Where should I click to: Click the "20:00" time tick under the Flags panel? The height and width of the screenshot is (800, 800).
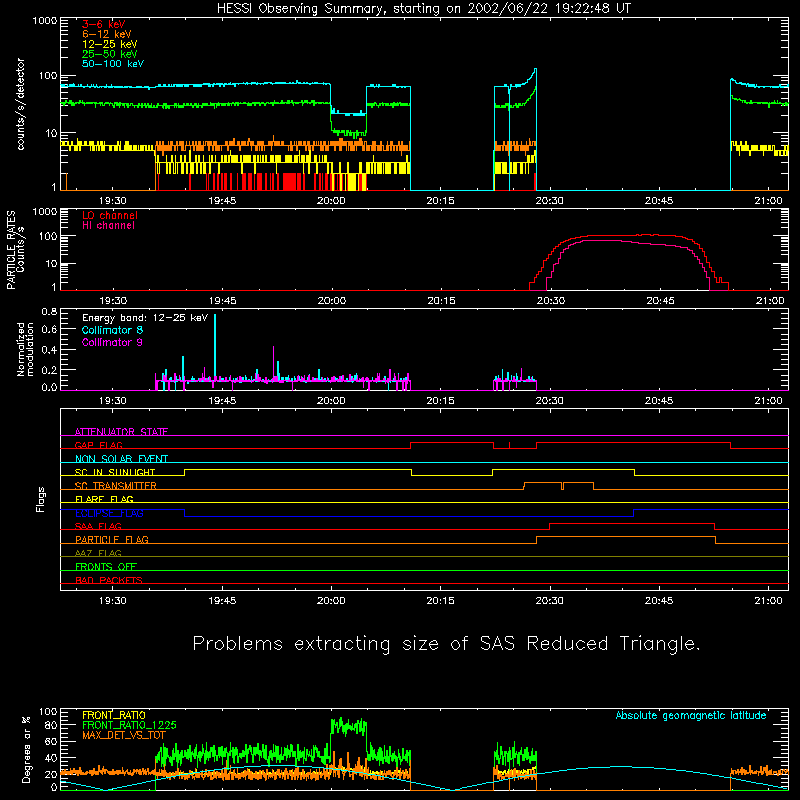(331, 601)
